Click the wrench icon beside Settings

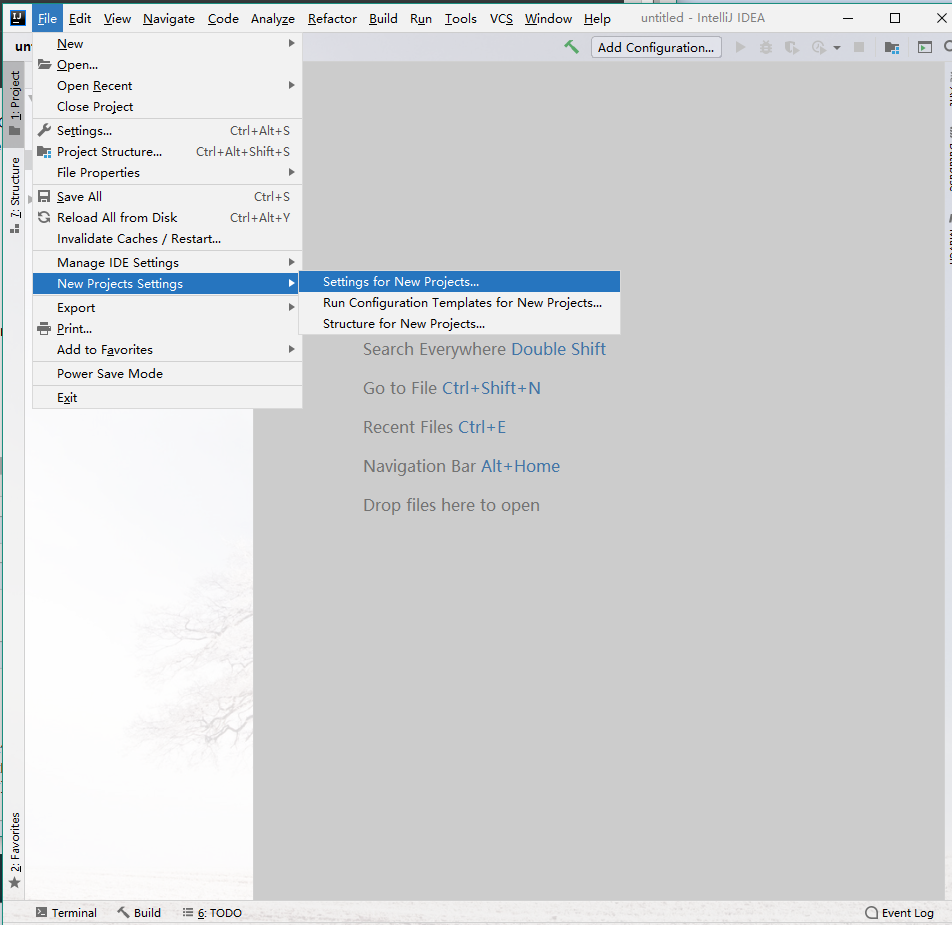(44, 130)
